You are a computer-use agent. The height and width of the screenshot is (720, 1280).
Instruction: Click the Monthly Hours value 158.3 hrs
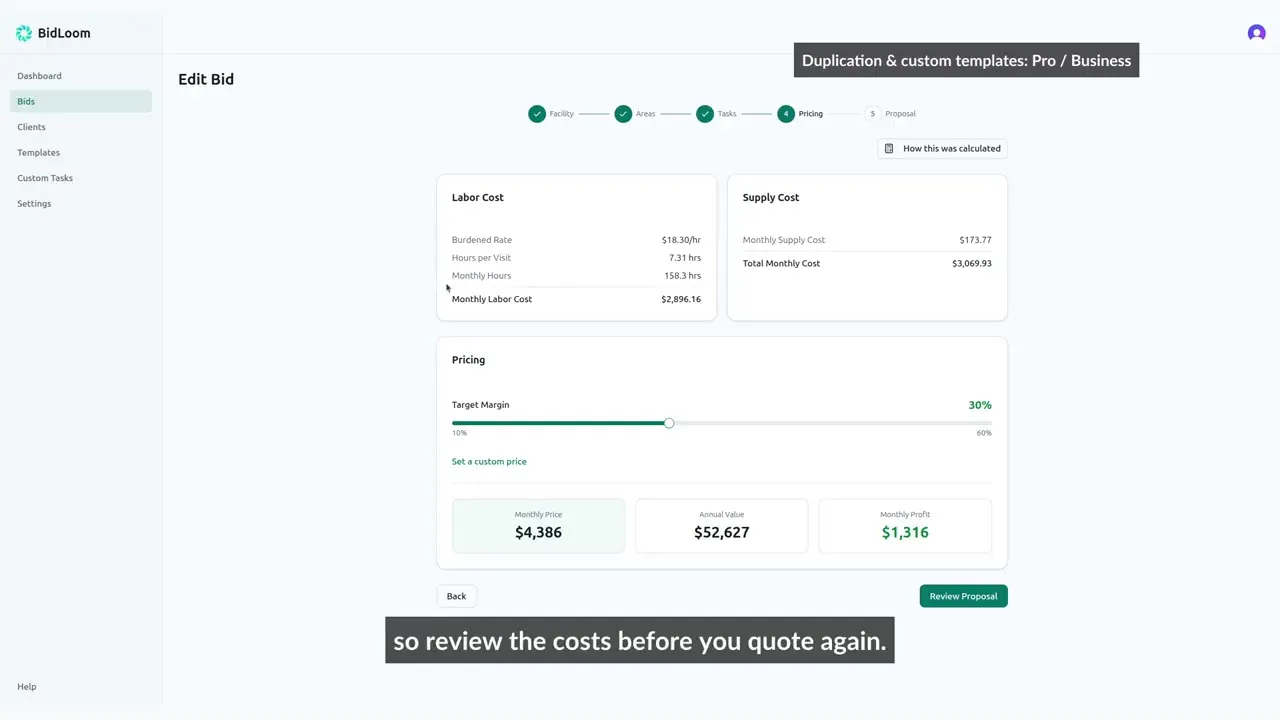(x=683, y=276)
